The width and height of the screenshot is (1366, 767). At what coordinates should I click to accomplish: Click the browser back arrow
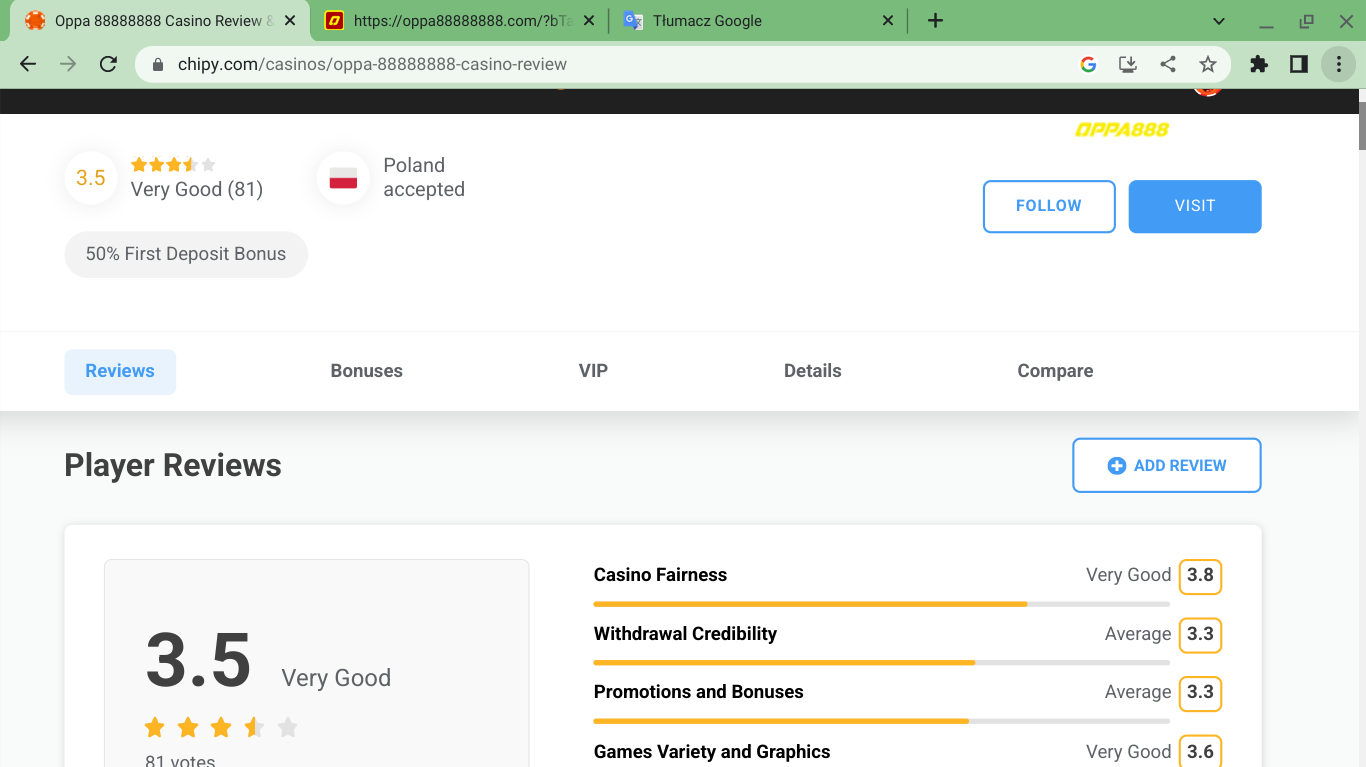(28, 64)
